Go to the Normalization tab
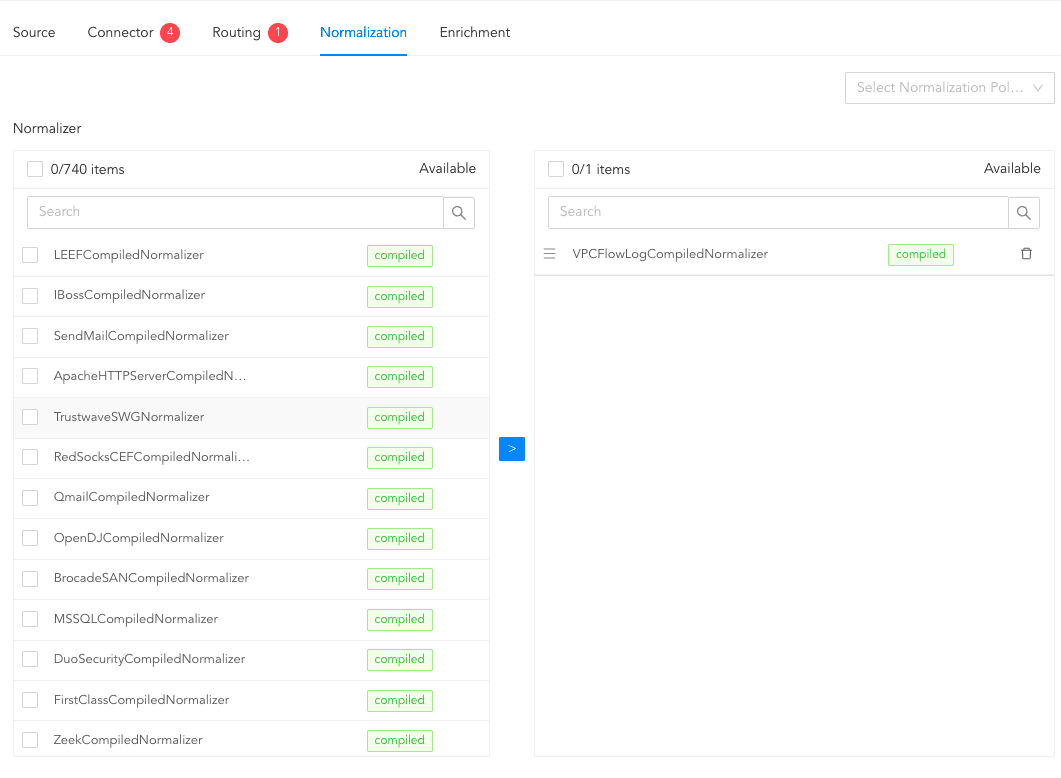The height and width of the screenshot is (778, 1061). 363,33
